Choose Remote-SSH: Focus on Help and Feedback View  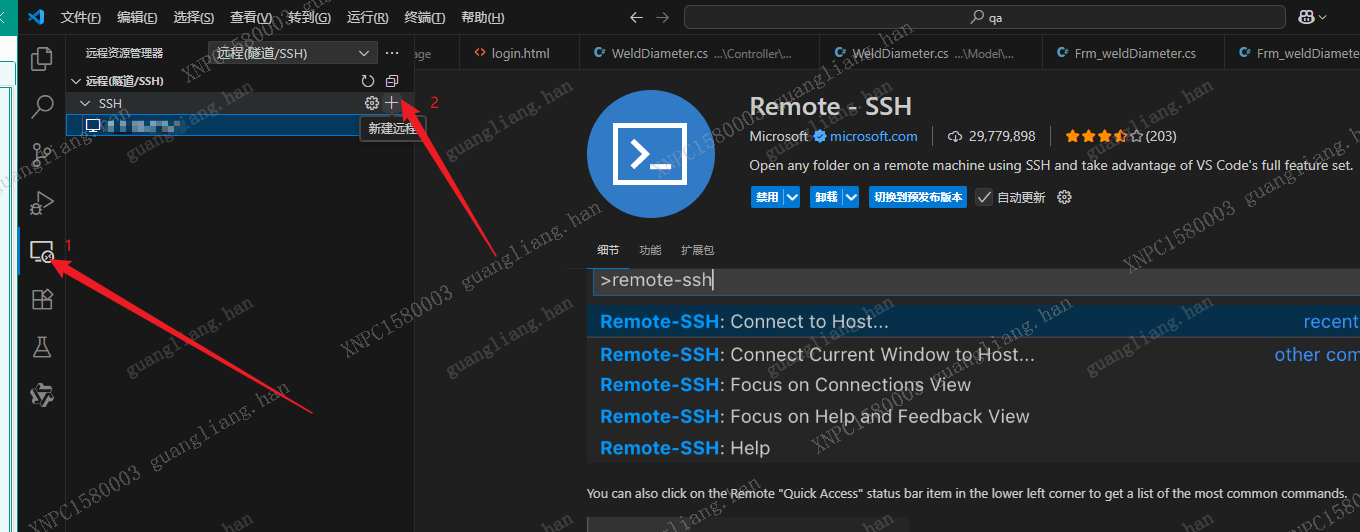click(x=814, y=416)
